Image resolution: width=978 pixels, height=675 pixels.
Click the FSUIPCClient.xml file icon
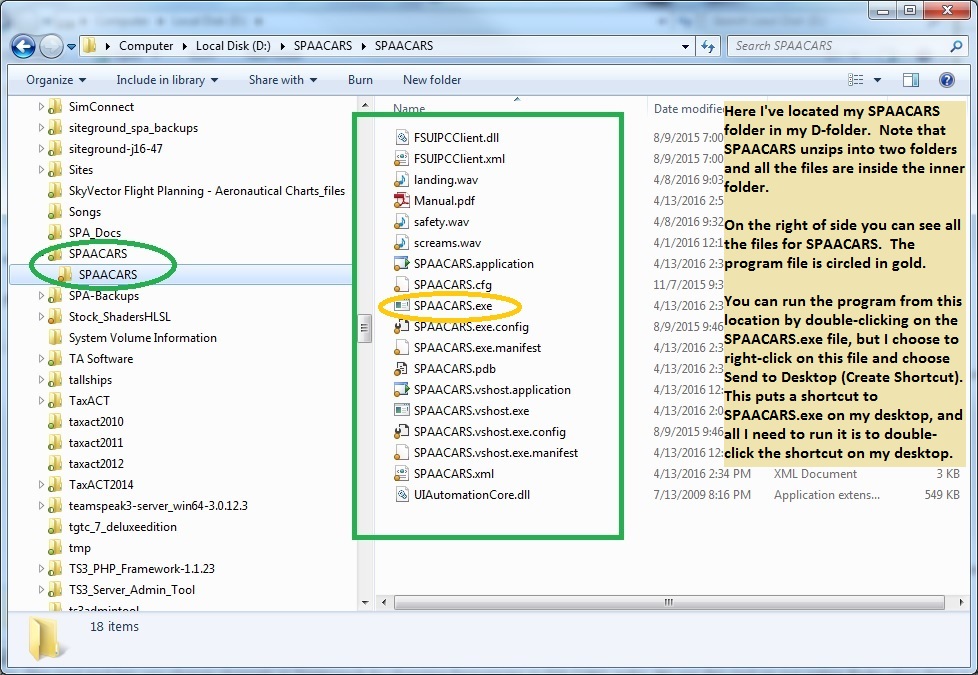coord(402,158)
